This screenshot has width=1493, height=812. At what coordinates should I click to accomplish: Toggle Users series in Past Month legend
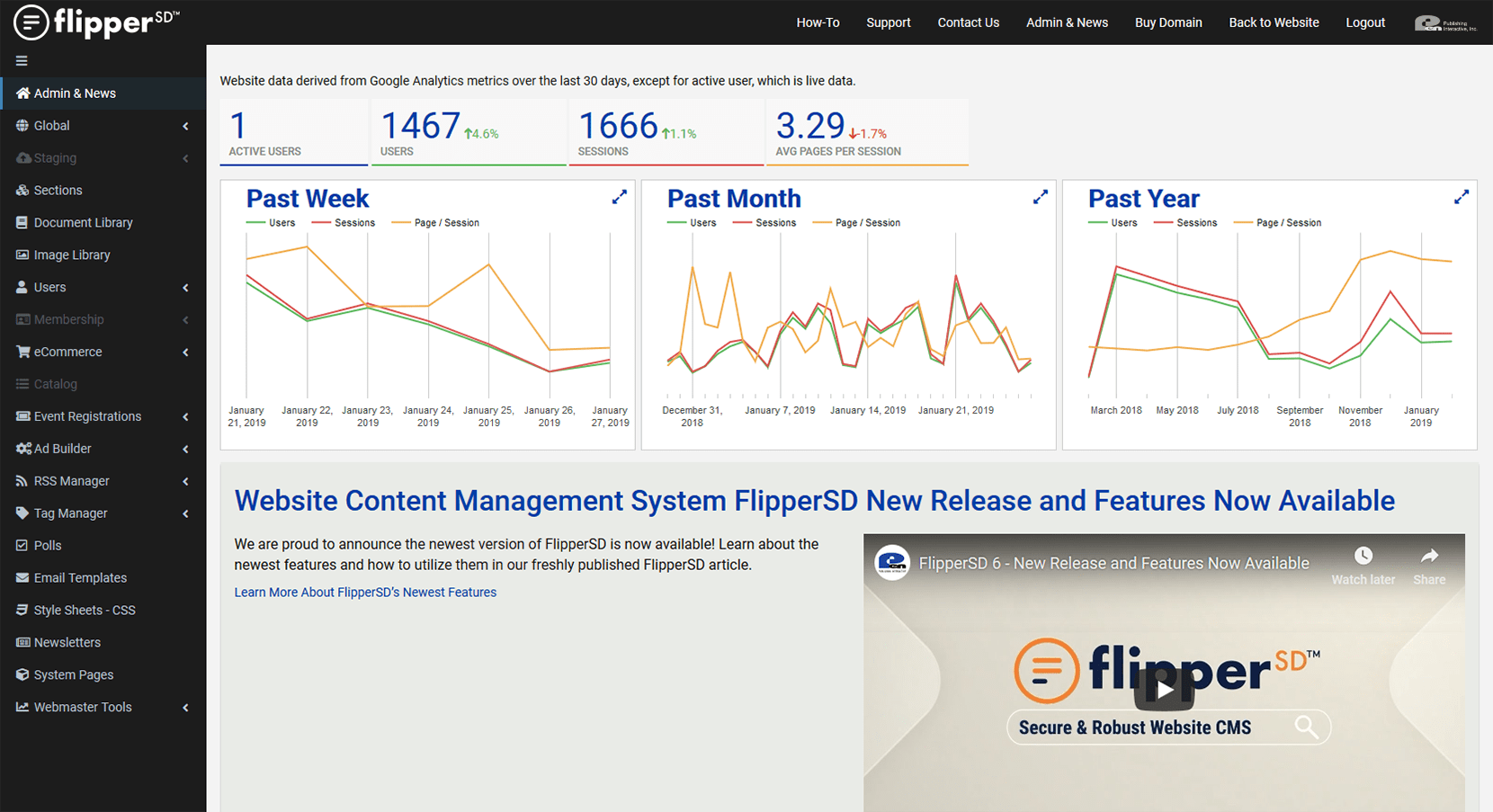692,223
